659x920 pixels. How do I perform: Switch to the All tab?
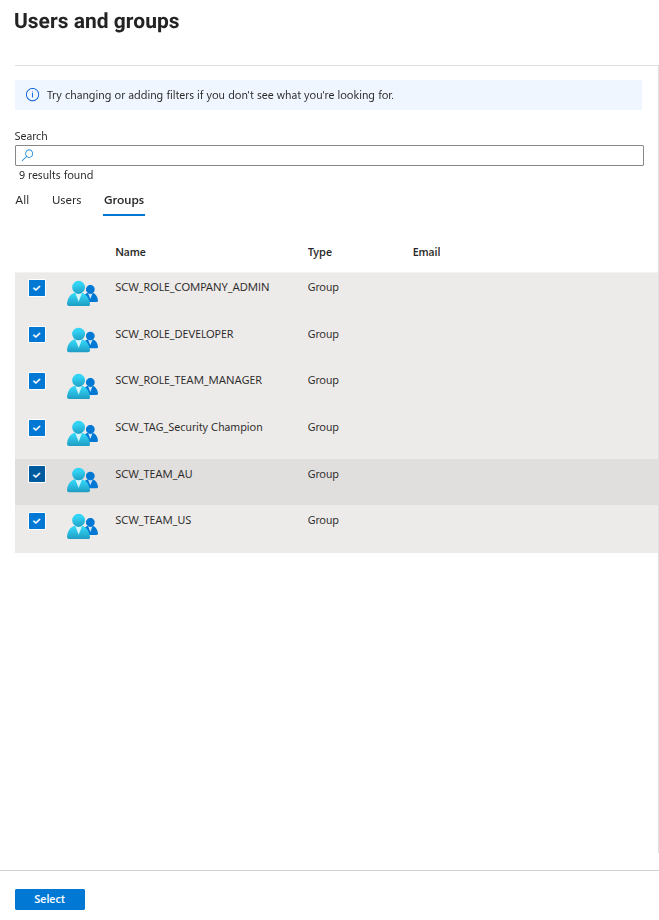click(x=22, y=200)
